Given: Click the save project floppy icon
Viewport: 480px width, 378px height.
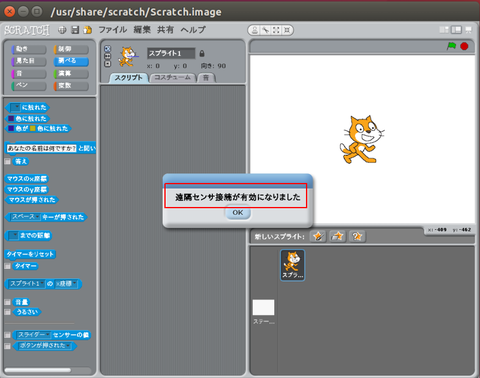Looking at the screenshot, I should pyautogui.click(x=75, y=30).
